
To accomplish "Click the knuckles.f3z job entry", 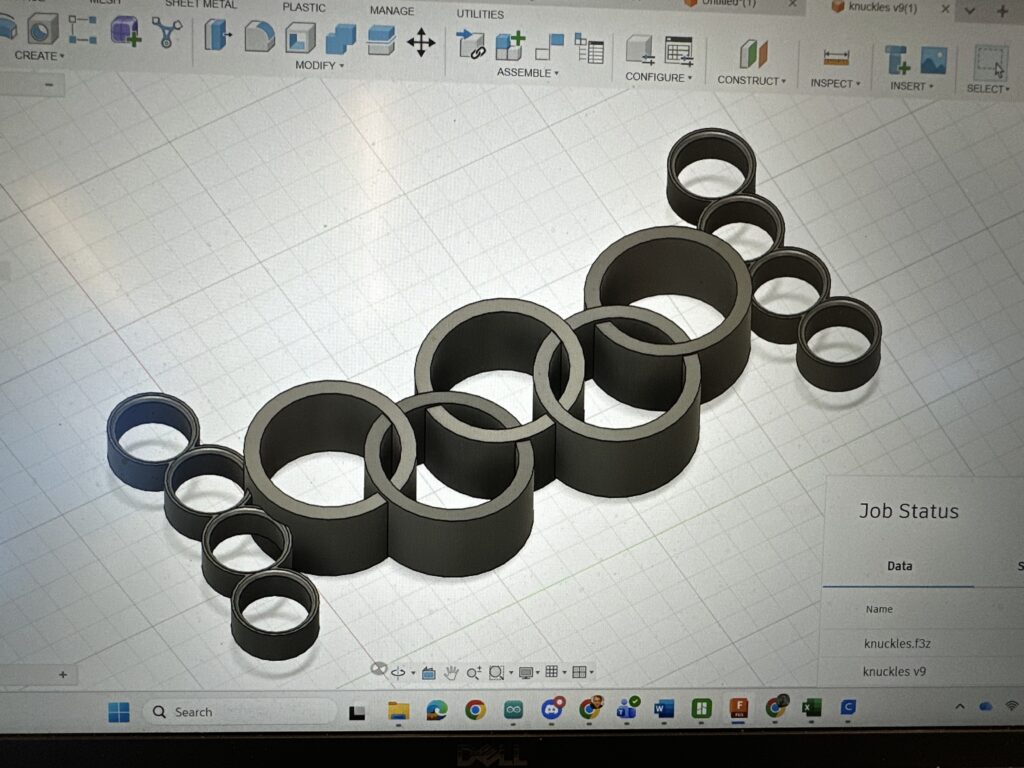I will click(899, 642).
